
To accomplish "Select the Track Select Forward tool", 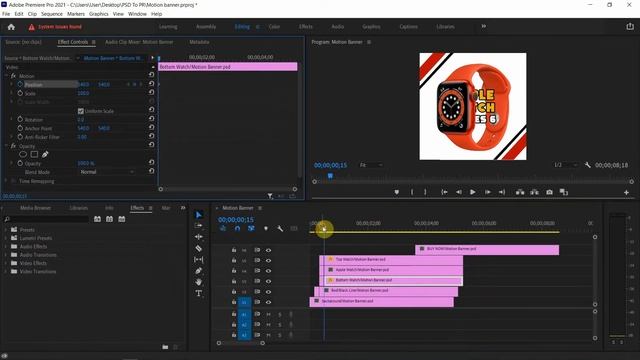I will coord(199,226).
